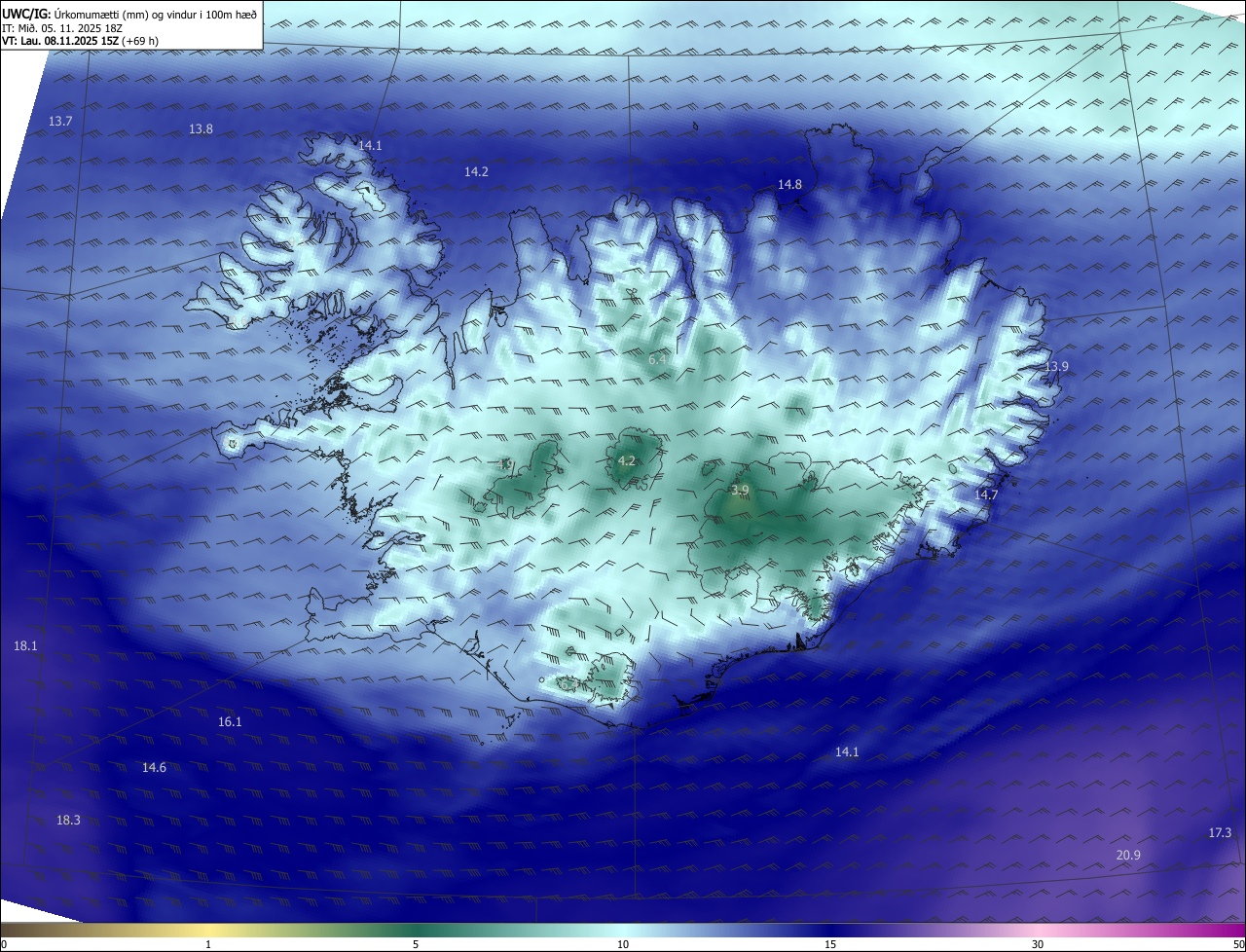Click the 6.4 value in north Iceland
1246x952 pixels.
657,360
